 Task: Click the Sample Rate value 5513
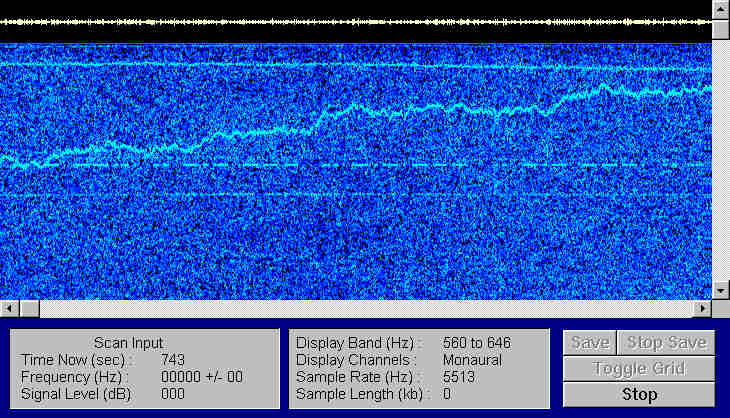pos(459,377)
